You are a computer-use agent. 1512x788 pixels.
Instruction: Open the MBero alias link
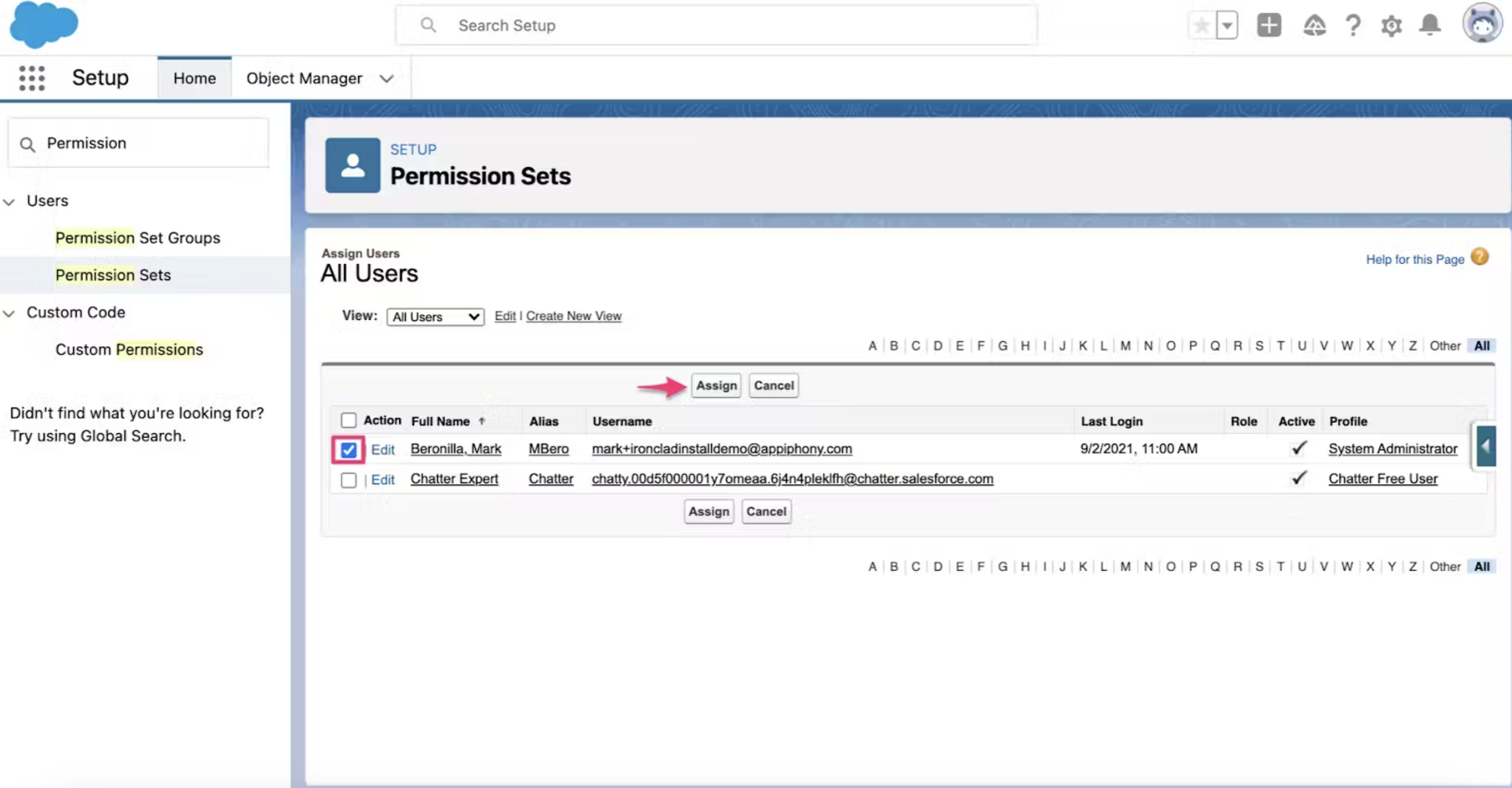point(549,449)
